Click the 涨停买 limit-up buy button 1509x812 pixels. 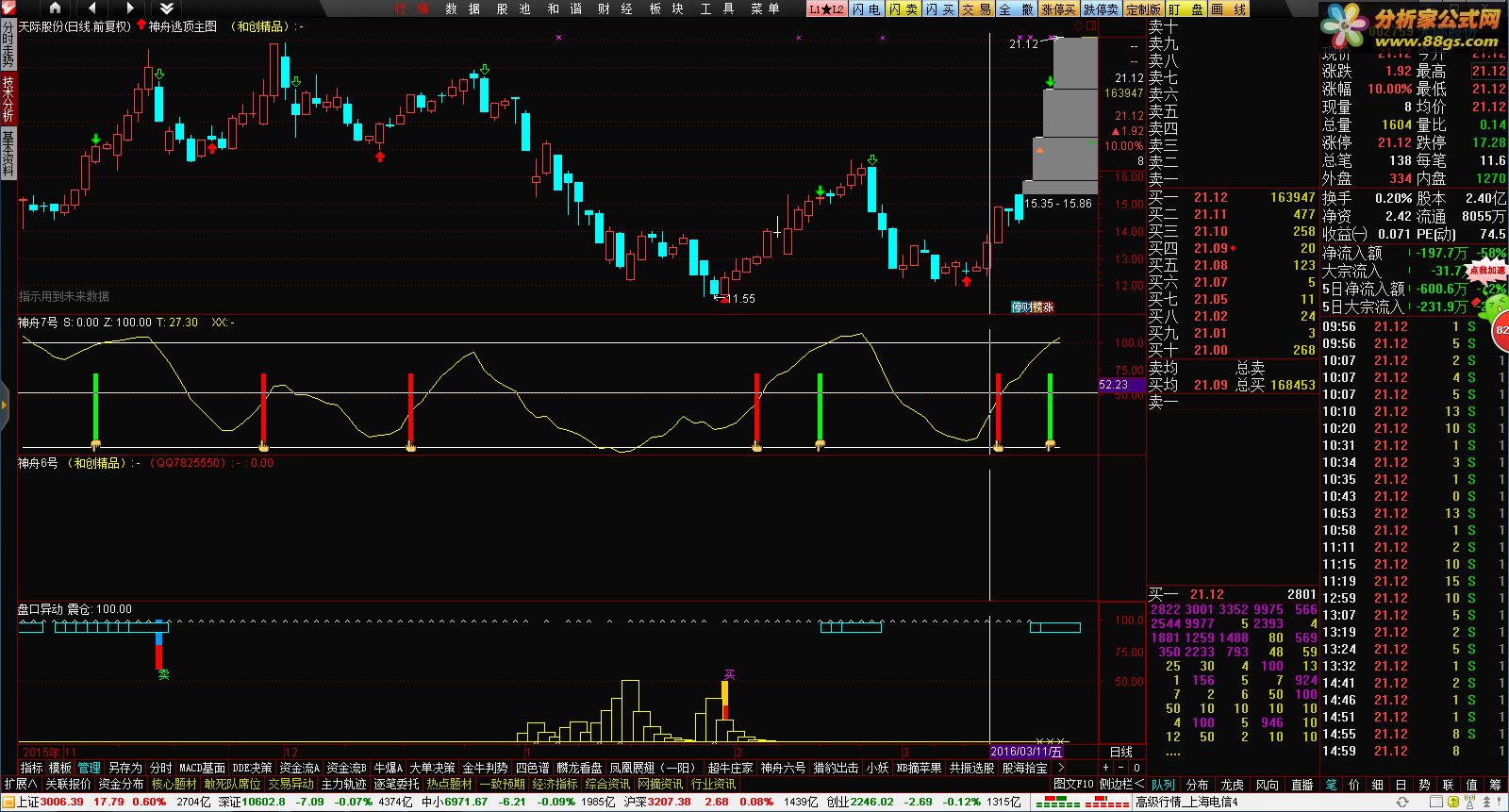[1058, 8]
